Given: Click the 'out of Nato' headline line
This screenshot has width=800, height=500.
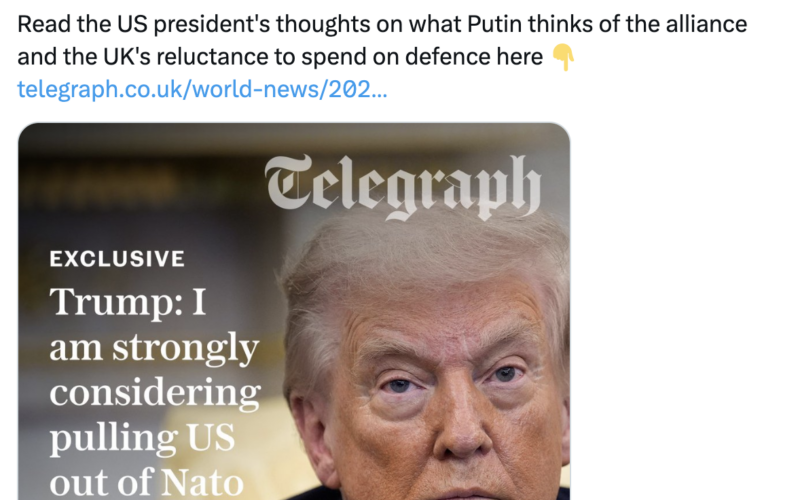Looking at the screenshot, I should [x=146, y=482].
